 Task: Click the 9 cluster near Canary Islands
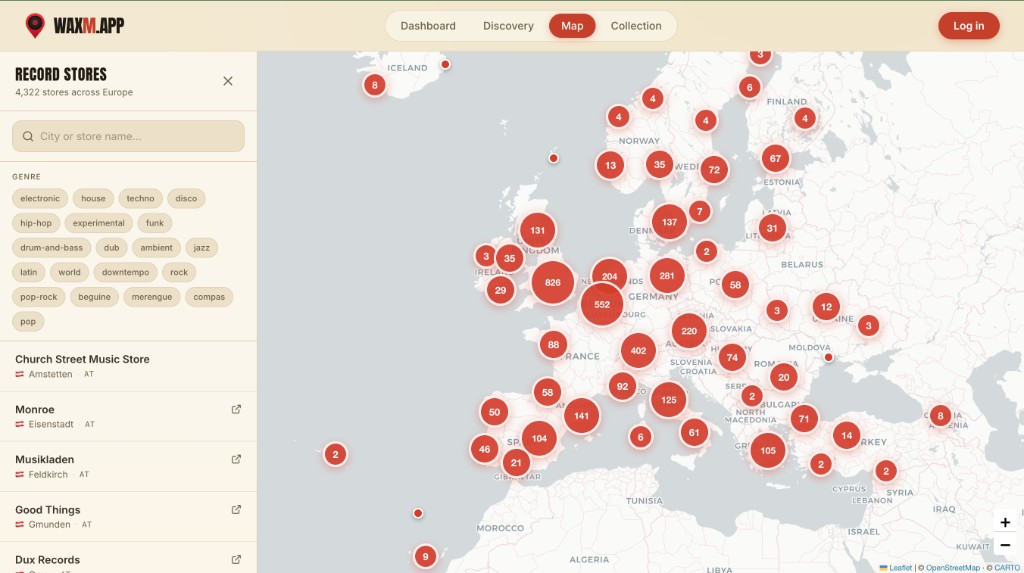click(425, 557)
